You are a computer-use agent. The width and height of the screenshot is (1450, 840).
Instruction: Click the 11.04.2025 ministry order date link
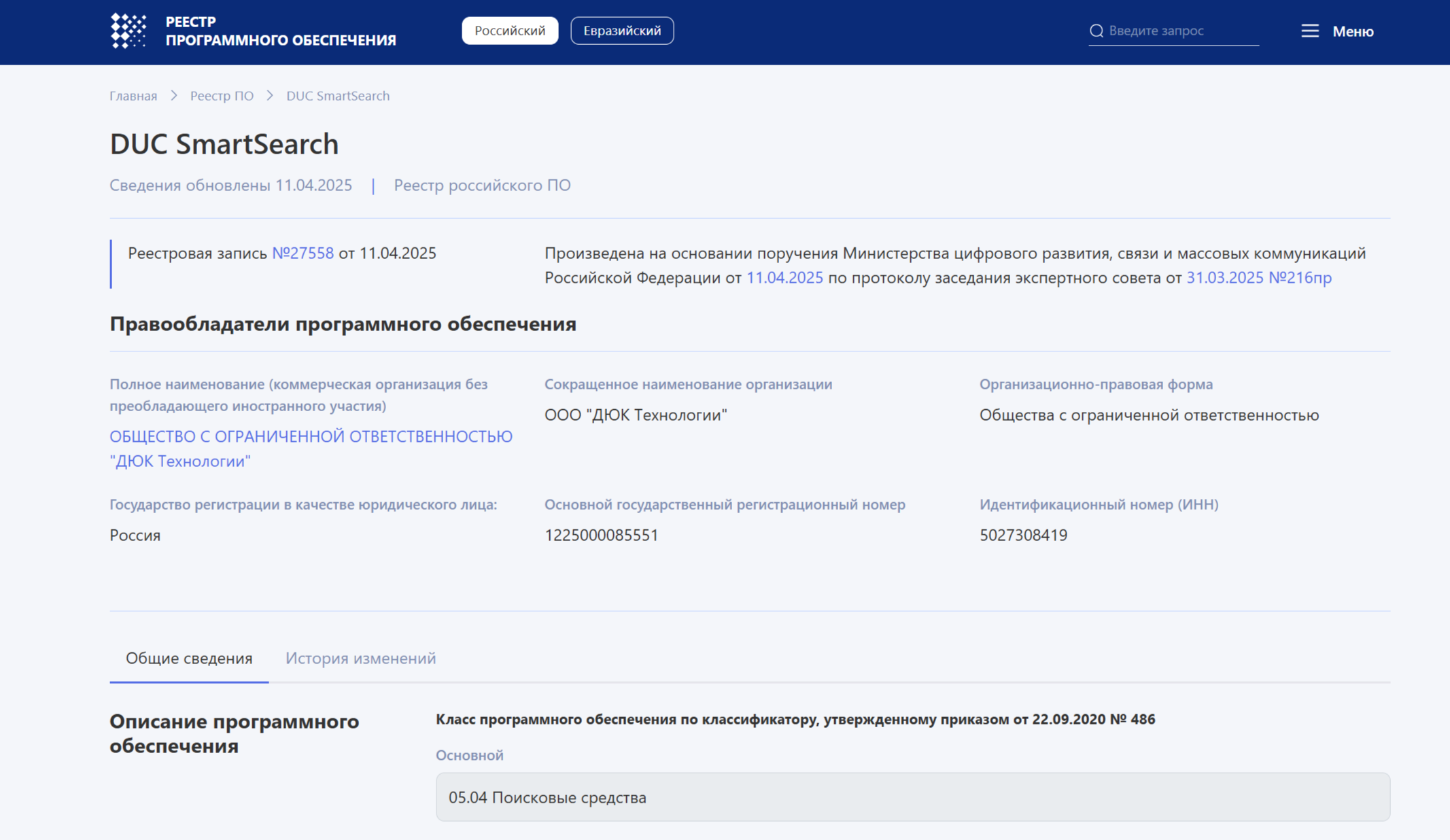(x=784, y=277)
